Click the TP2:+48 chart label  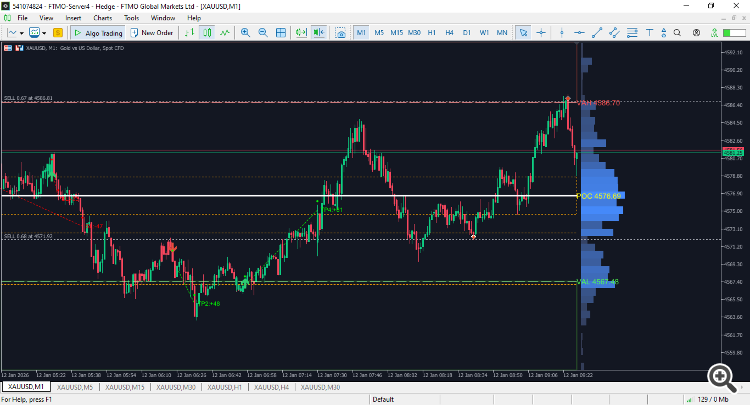pos(210,304)
